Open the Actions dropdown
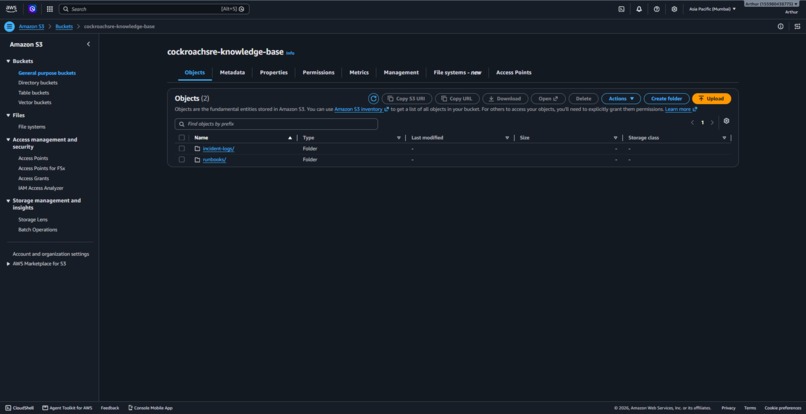 (621, 99)
